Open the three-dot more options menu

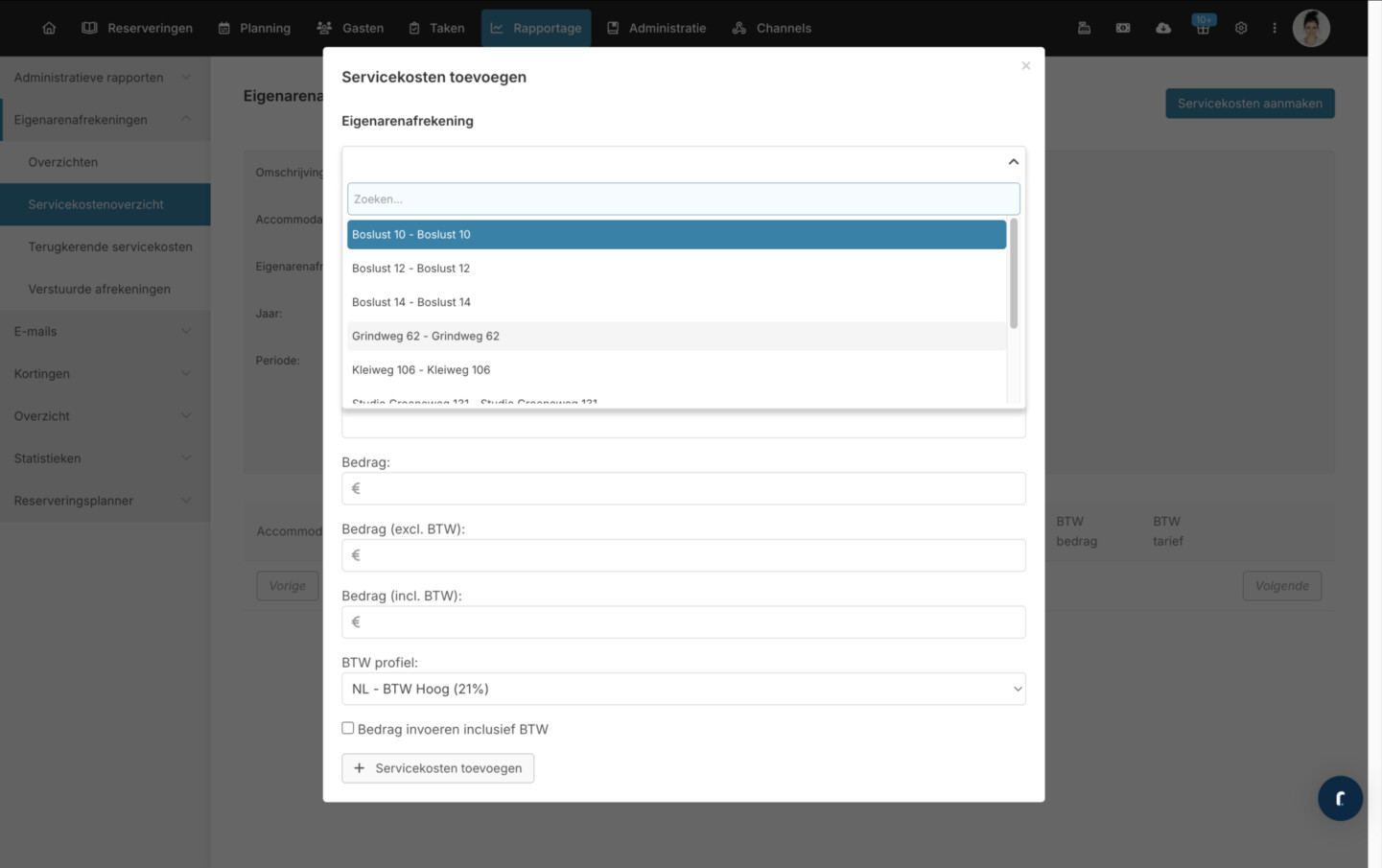tap(1275, 28)
